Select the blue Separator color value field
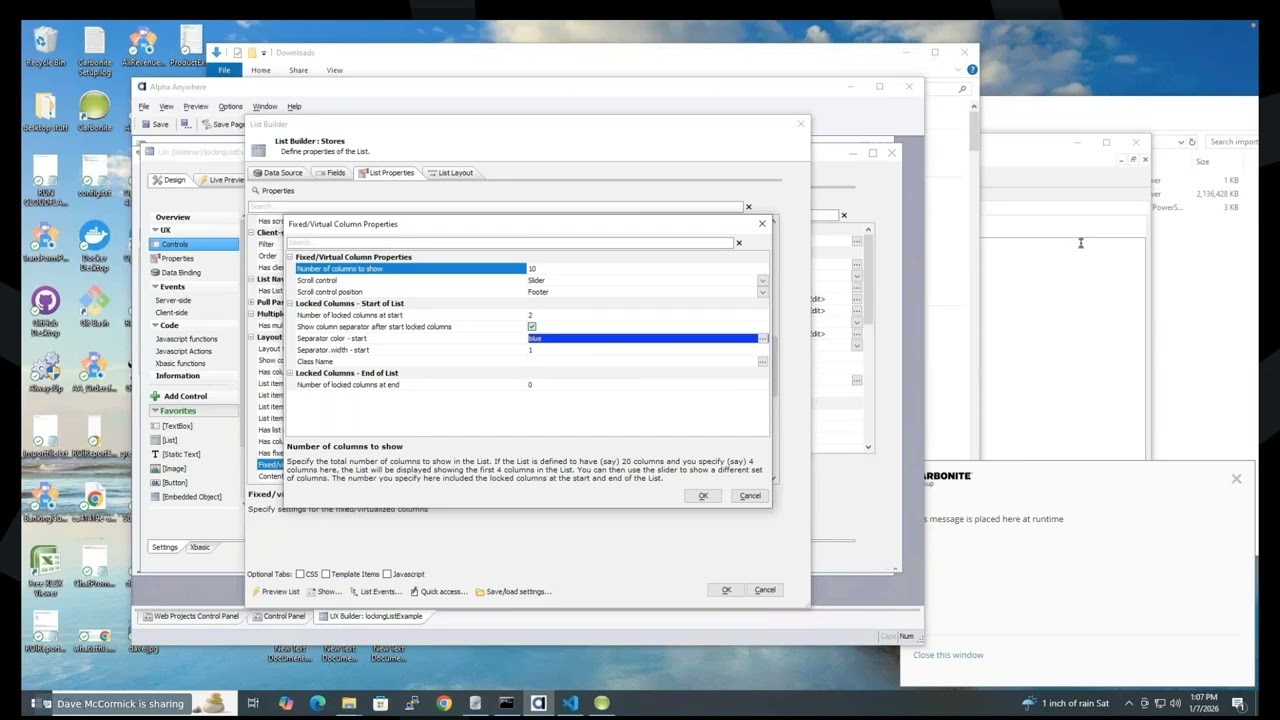 click(x=642, y=339)
